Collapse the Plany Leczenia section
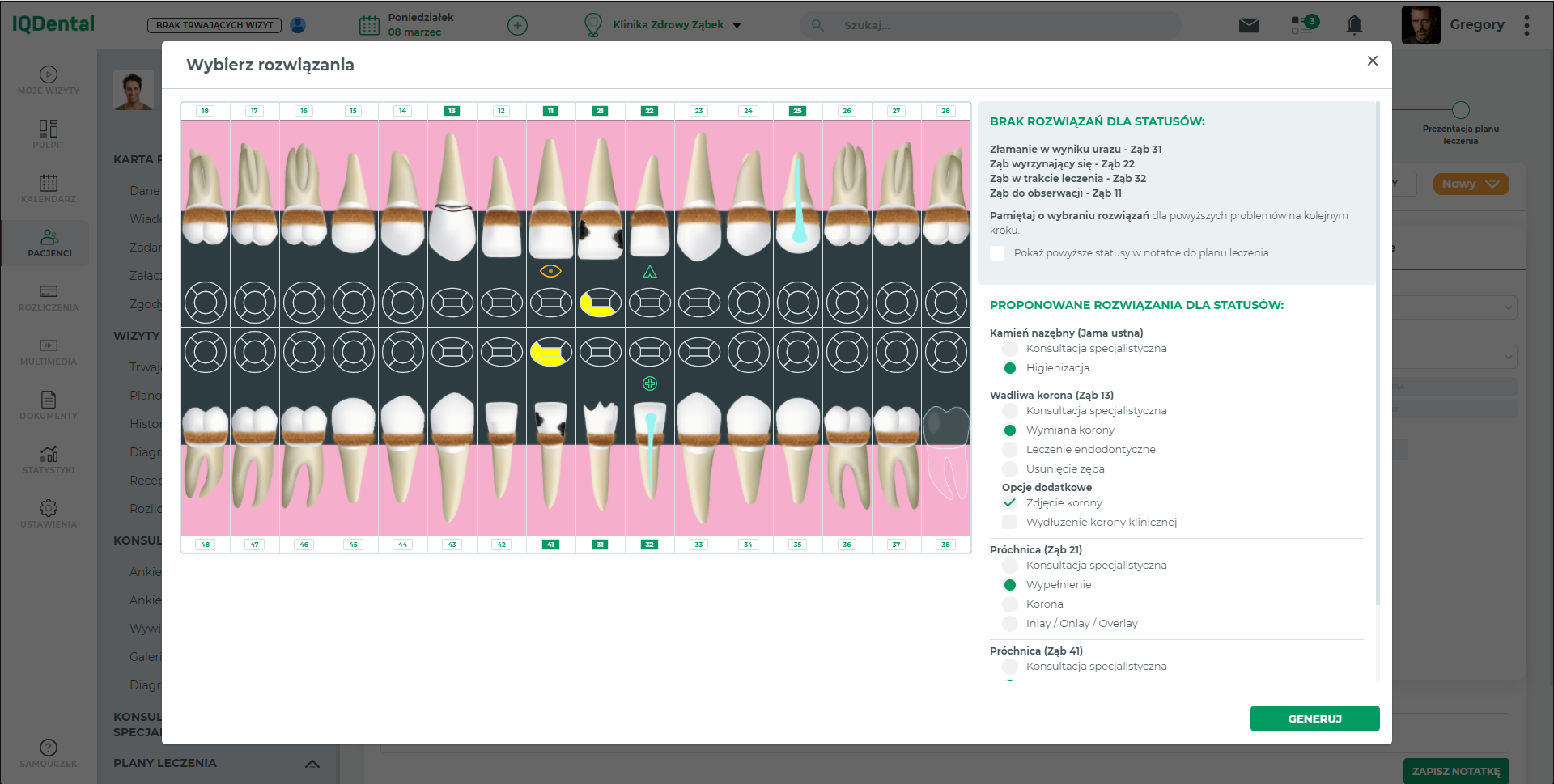The height and width of the screenshot is (784, 1554). 312,764
